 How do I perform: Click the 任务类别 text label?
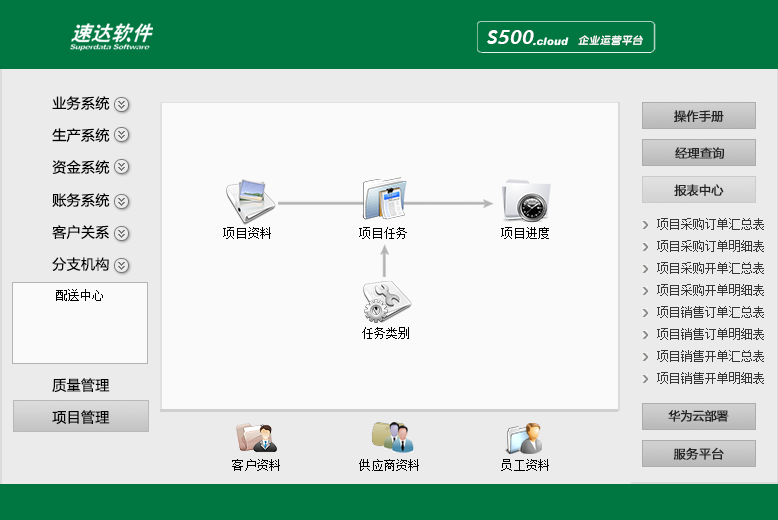tap(386, 333)
